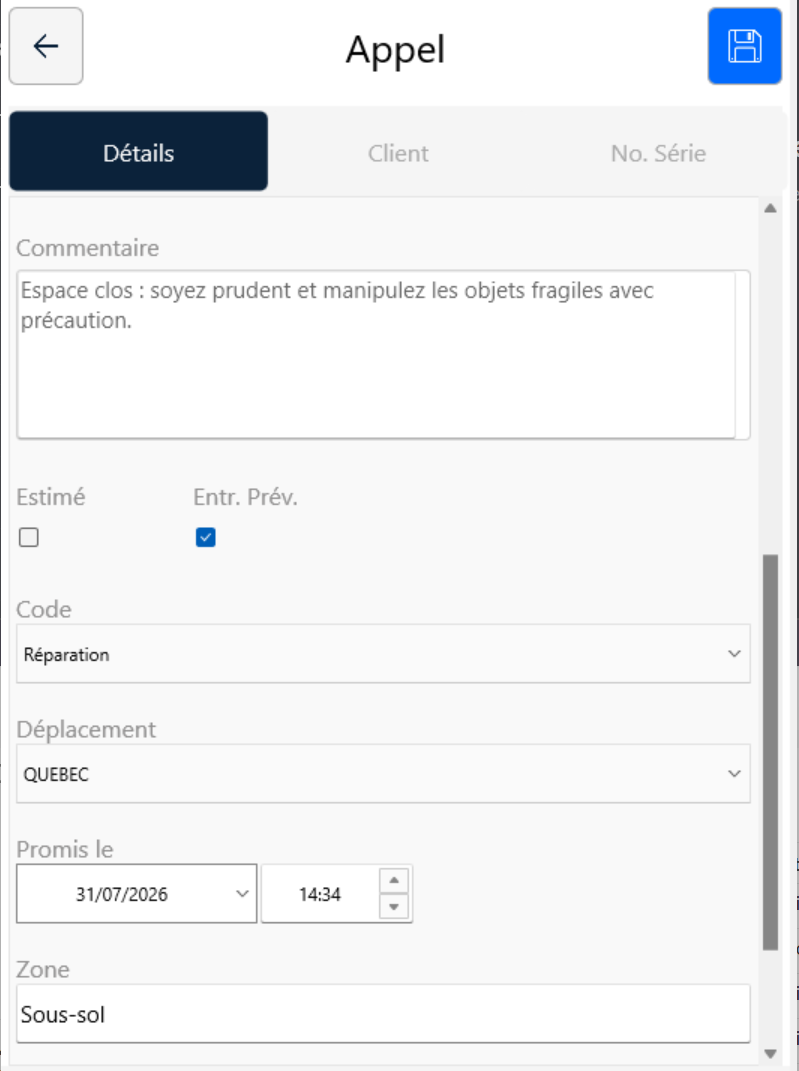Click the back arrow icon
799x1071 pixels.
pyautogui.click(x=46, y=46)
